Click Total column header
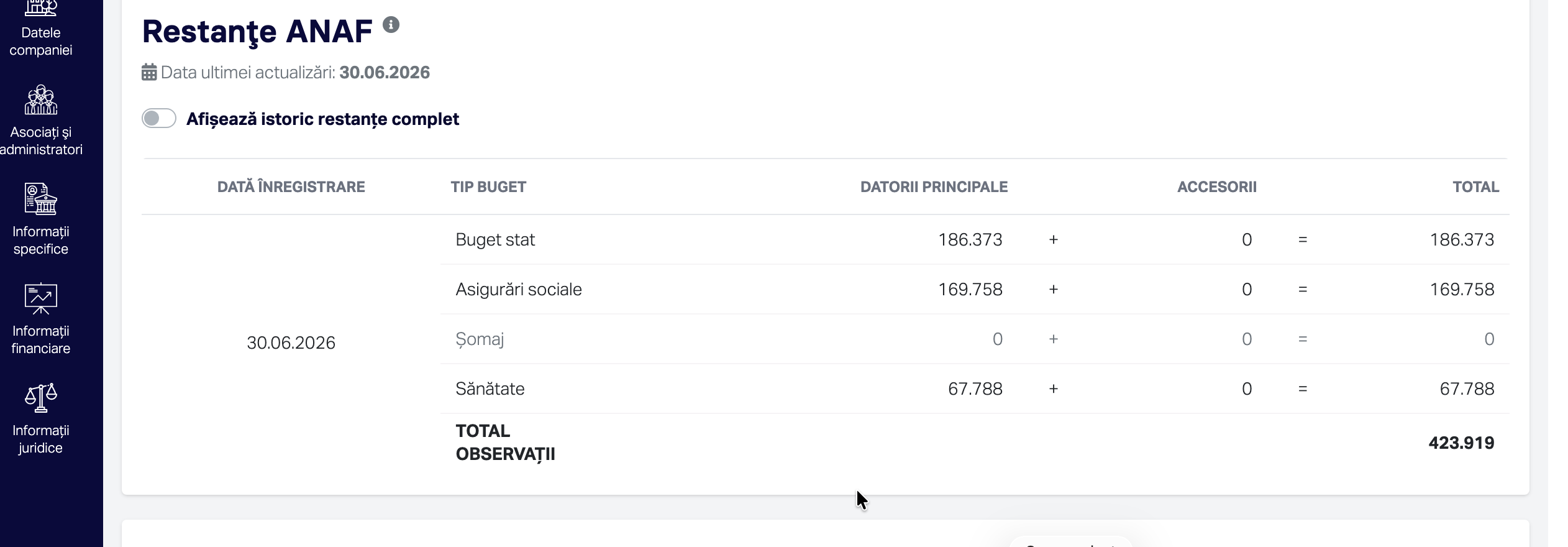Viewport: 1568px width, 547px height. (x=1475, y=187)
